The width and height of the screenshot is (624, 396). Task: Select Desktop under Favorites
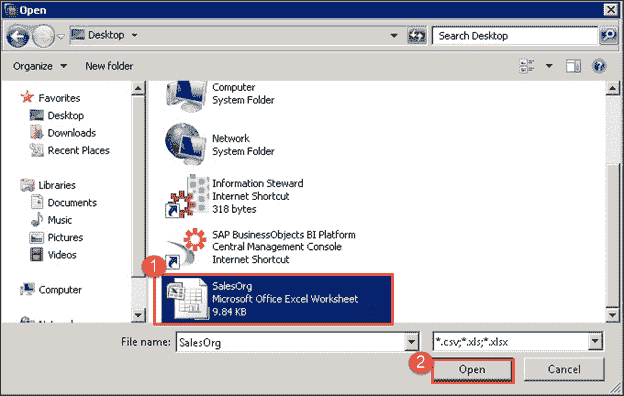pyautogui.click(x=66, y=115)
